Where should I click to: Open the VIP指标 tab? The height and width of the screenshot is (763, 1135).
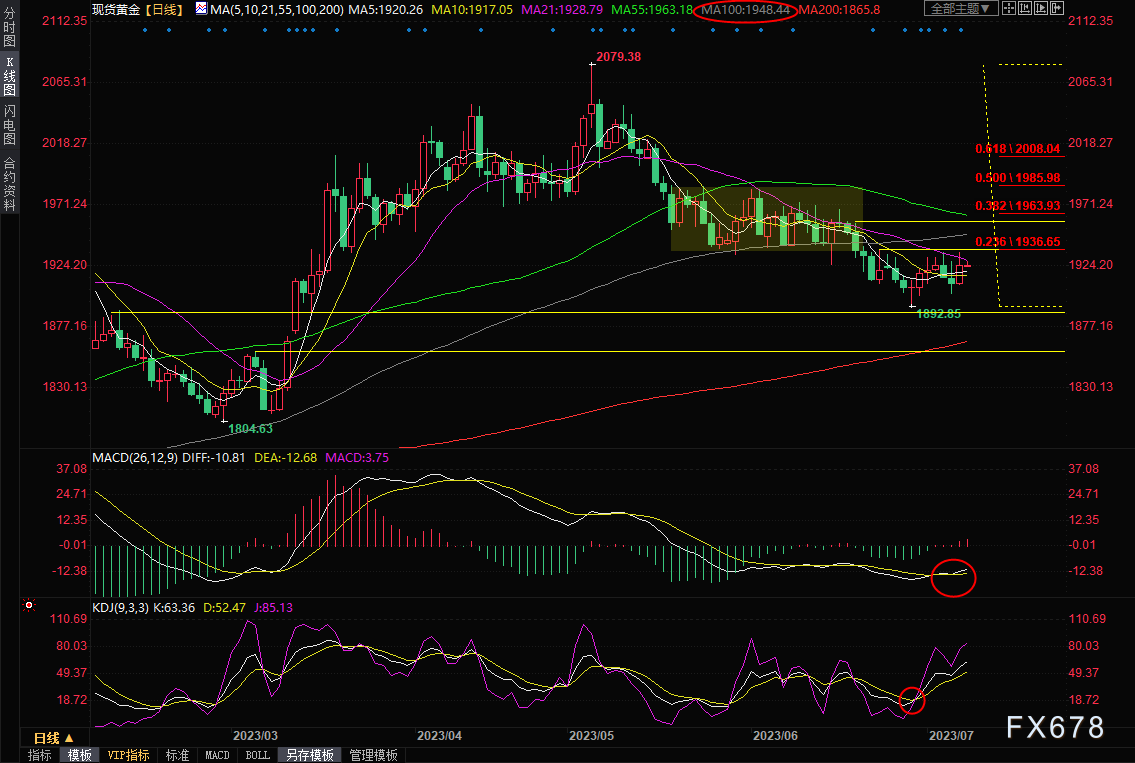128,755
